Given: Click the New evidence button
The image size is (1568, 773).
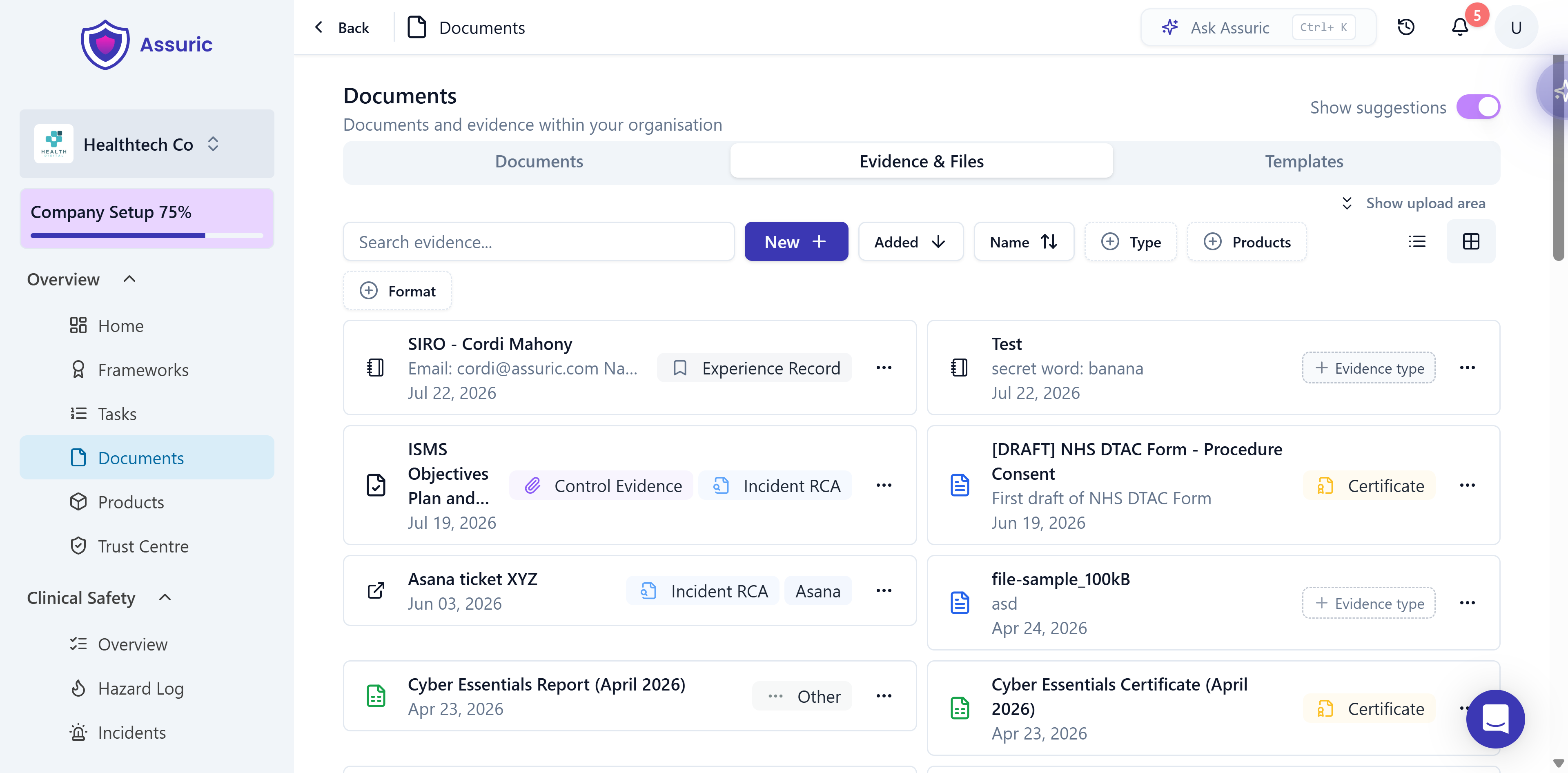Looking at the screenshot, I should tap(796, 242).
